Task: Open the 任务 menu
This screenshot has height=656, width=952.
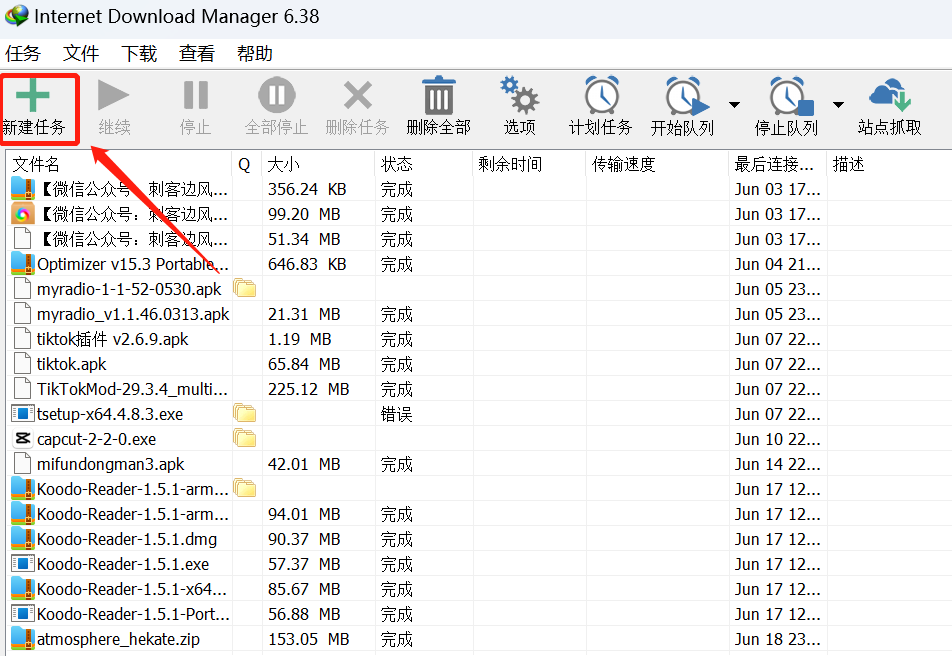Action: (x=22, y=53)
